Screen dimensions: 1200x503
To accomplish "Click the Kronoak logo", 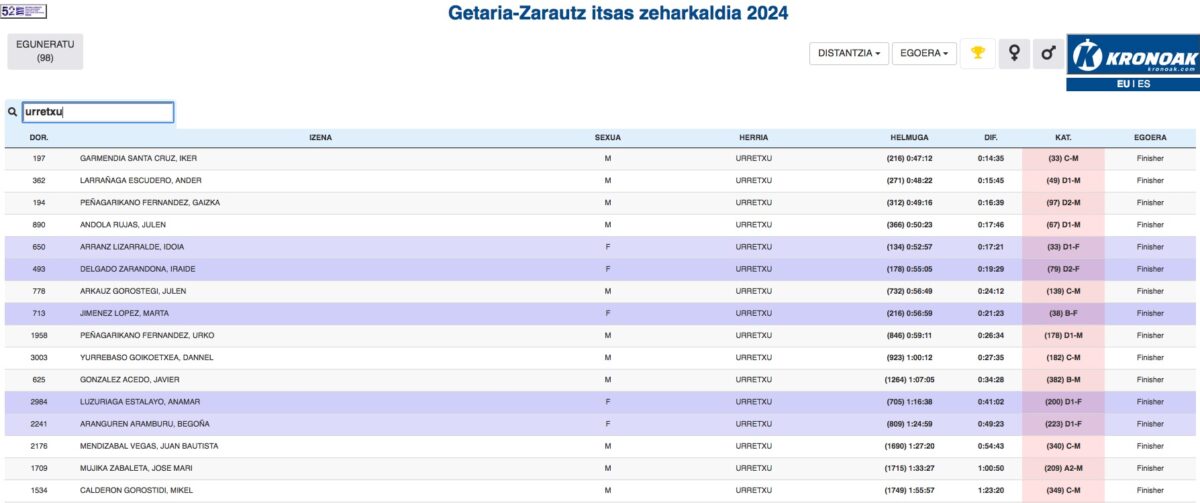I will pyautogui.click(x=1133, y=57).
